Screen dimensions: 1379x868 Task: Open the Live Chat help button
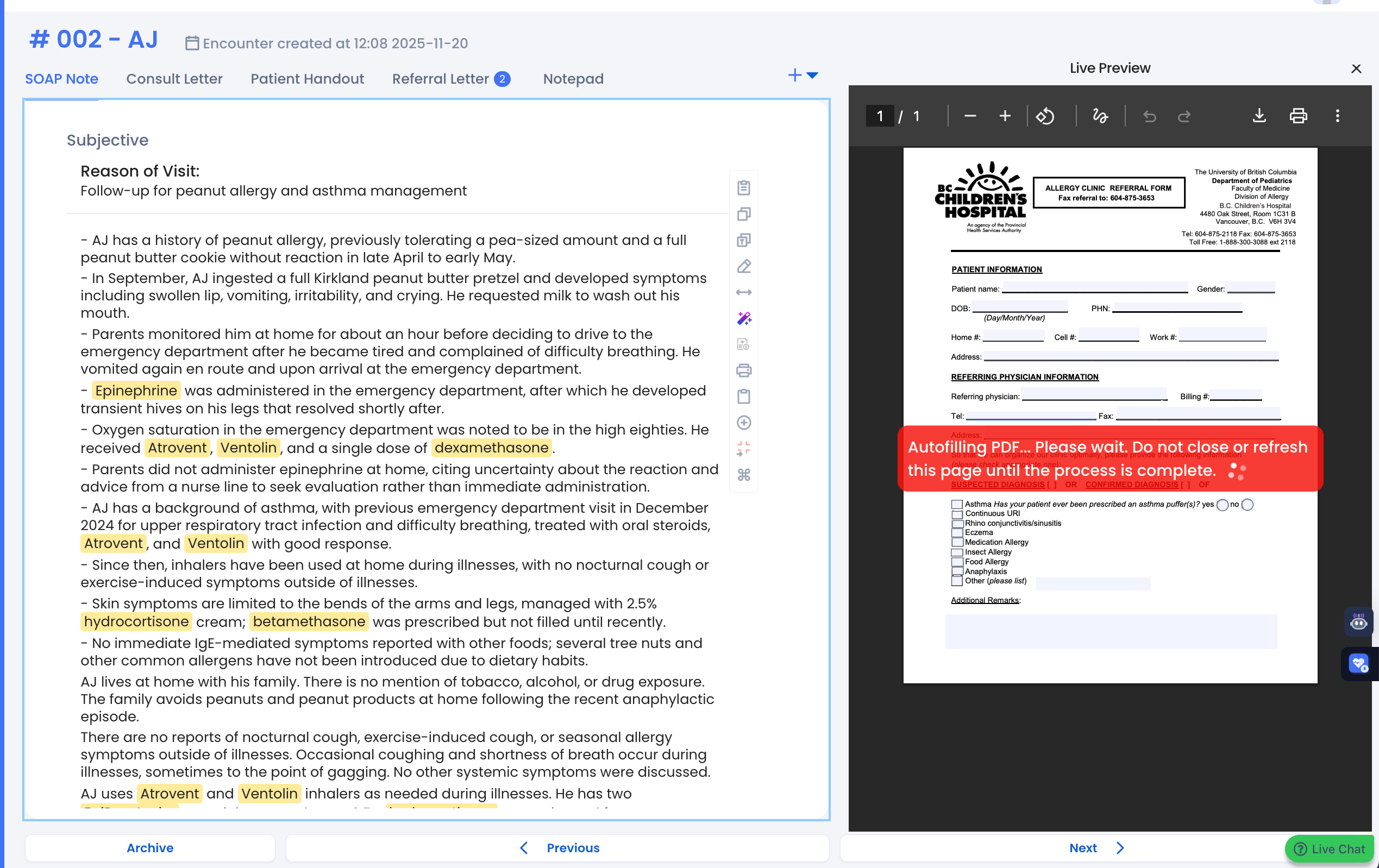click(1330, 848)
